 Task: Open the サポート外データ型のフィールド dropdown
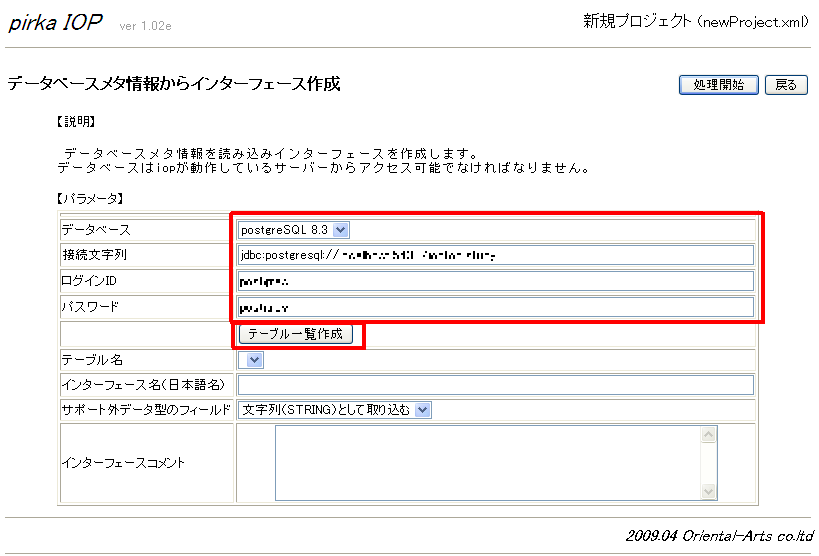coord(334,410)
